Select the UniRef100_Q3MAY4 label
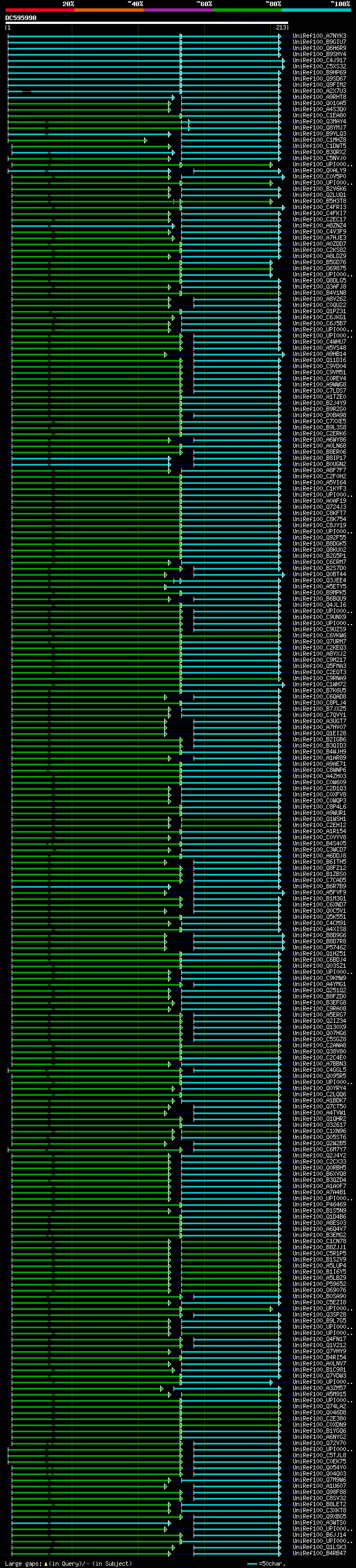Viewport: 356px width, 1568px height. pos(319,121)
